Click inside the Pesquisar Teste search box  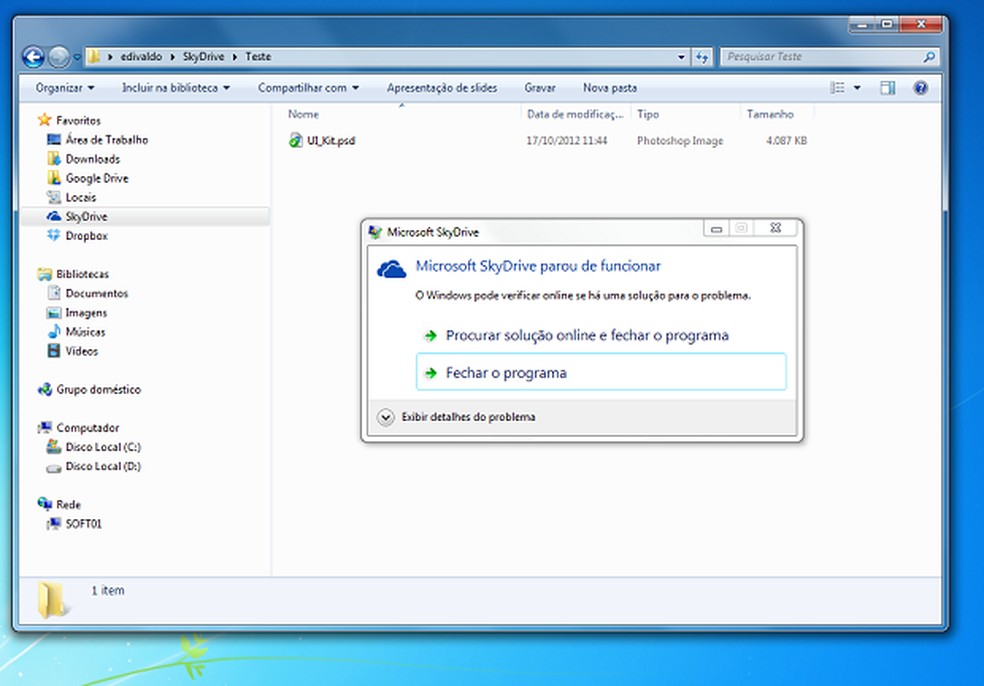[820, 57]
